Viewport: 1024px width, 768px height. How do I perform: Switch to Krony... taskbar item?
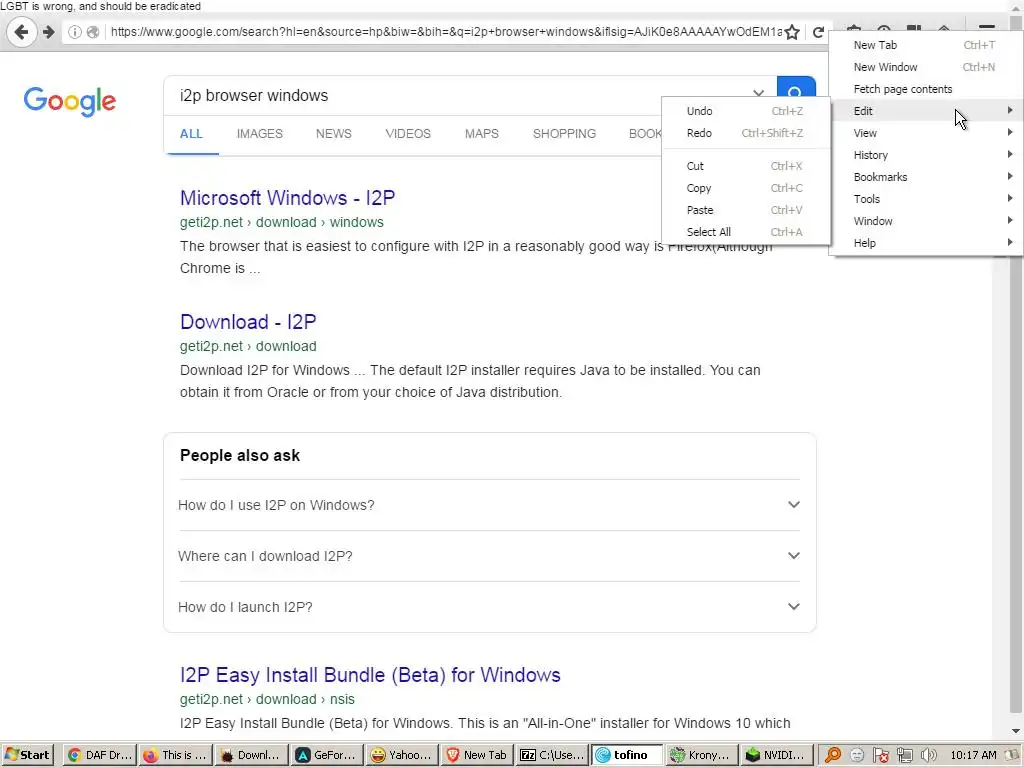(x=703, y=755)
